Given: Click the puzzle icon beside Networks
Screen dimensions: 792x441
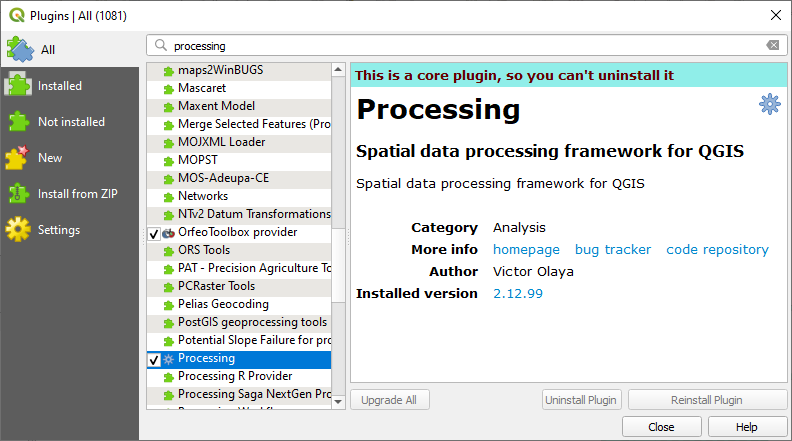Looking at the screenshot, I should coord(168,196).
